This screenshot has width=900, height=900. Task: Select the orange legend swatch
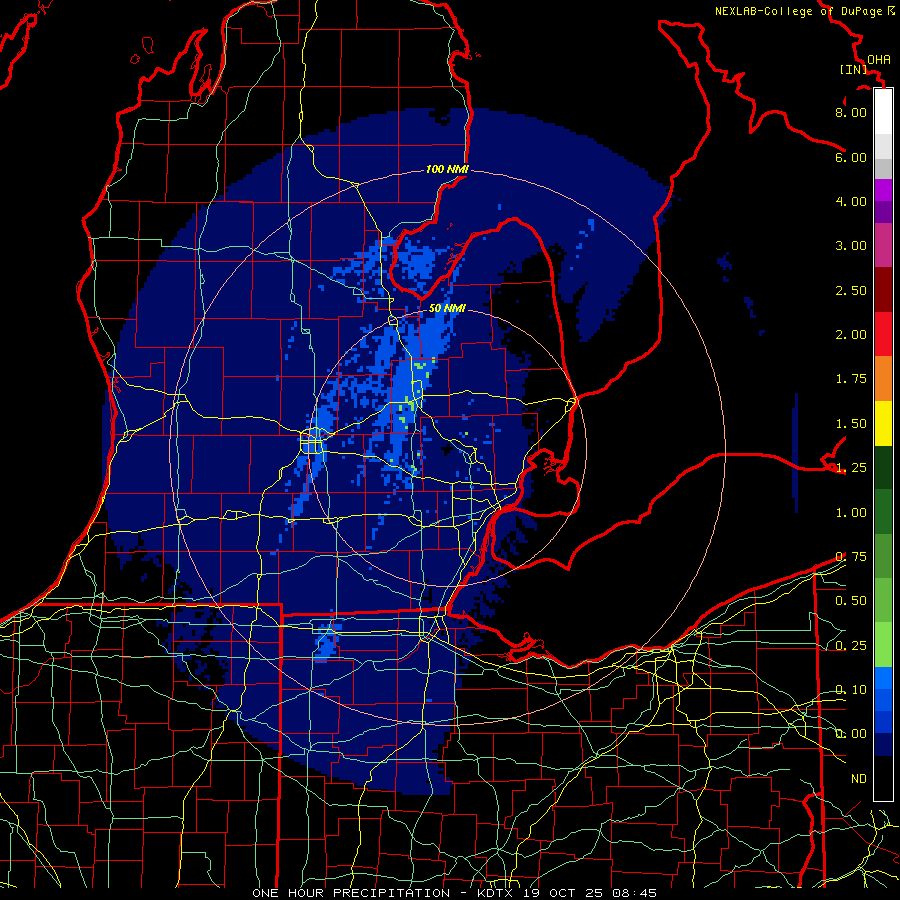[x=883, y=379]
